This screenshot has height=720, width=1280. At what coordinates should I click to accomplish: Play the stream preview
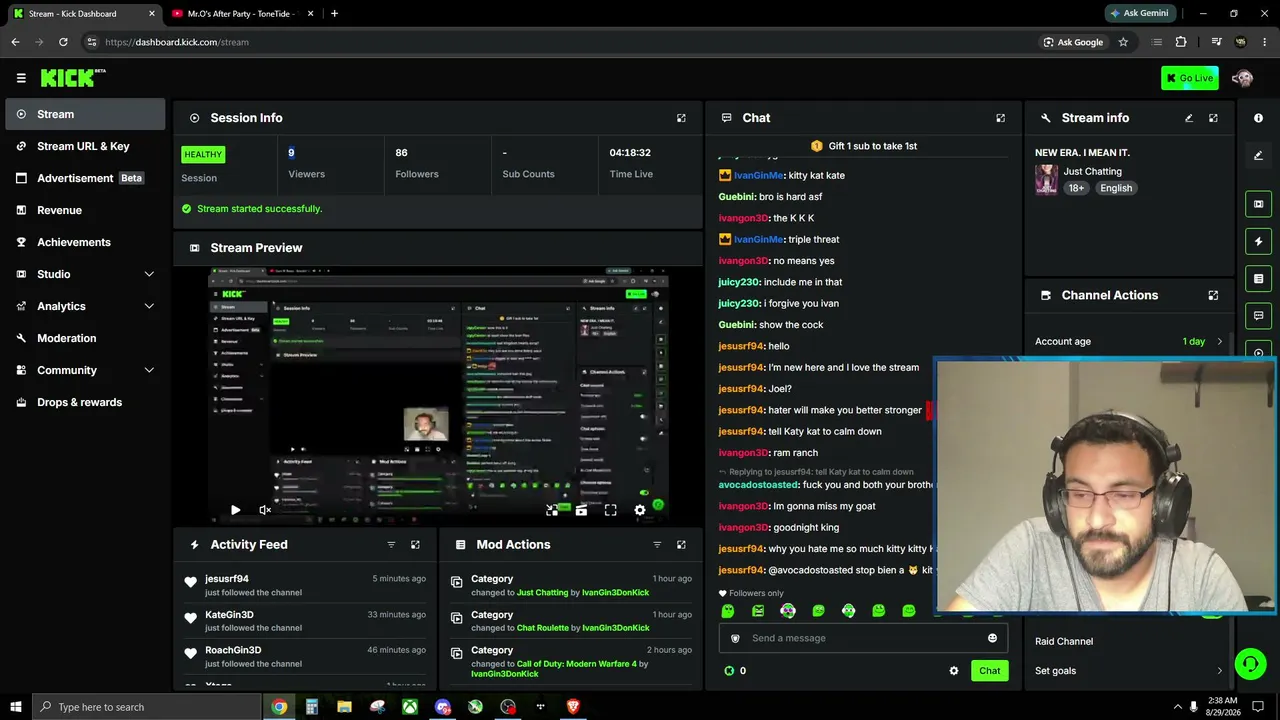pyautogui.click(x=235, y=510)
